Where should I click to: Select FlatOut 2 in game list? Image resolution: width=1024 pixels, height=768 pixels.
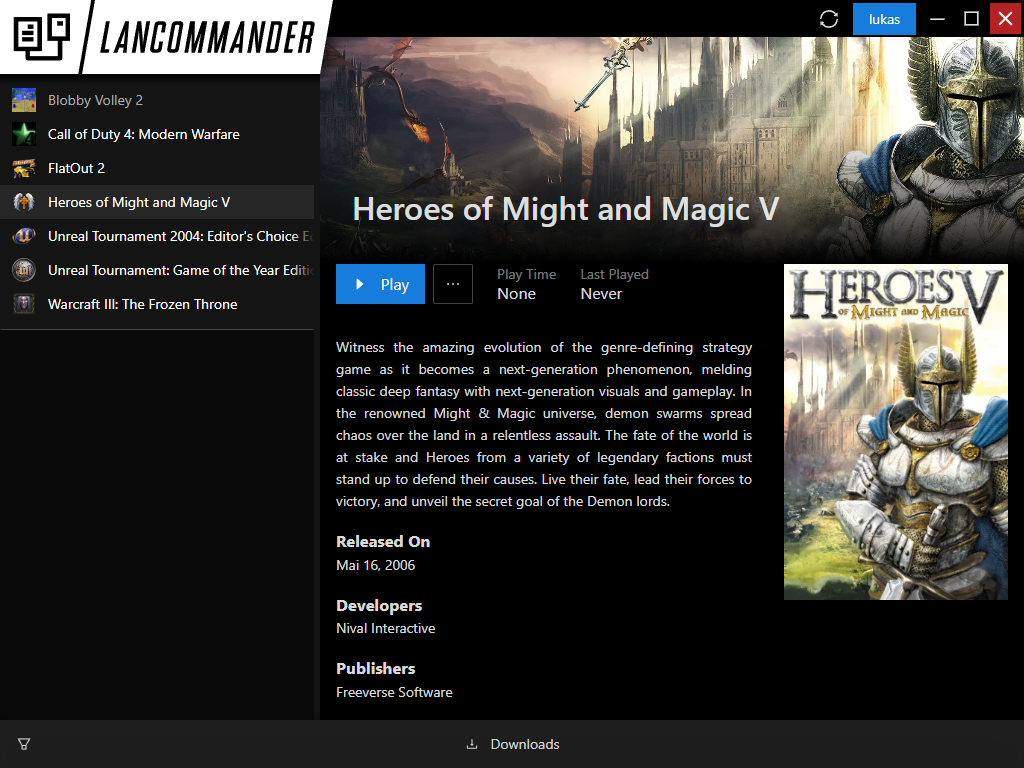coord(157,168)
